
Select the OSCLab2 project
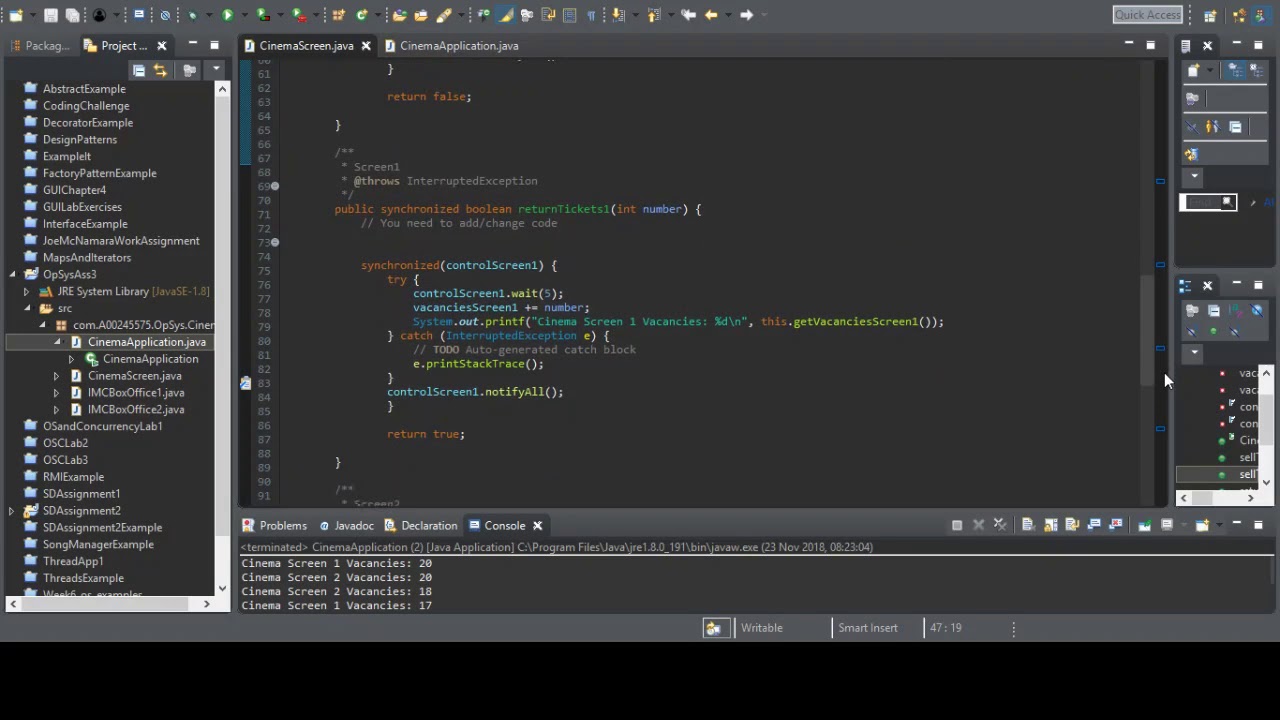(65, 443)
